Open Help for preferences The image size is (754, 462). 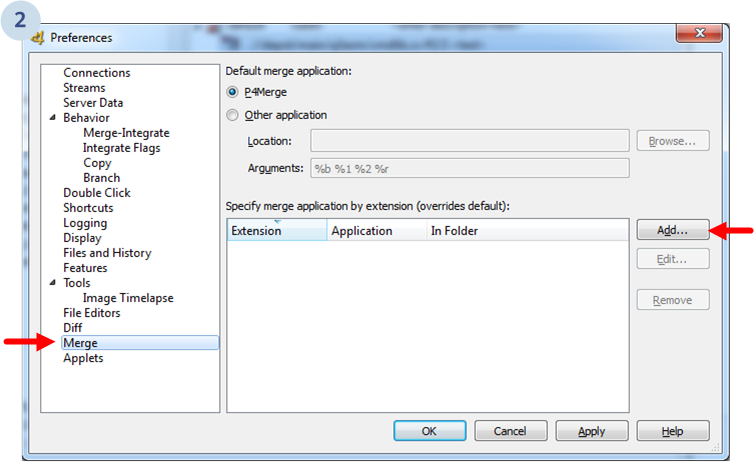point(673,431)
